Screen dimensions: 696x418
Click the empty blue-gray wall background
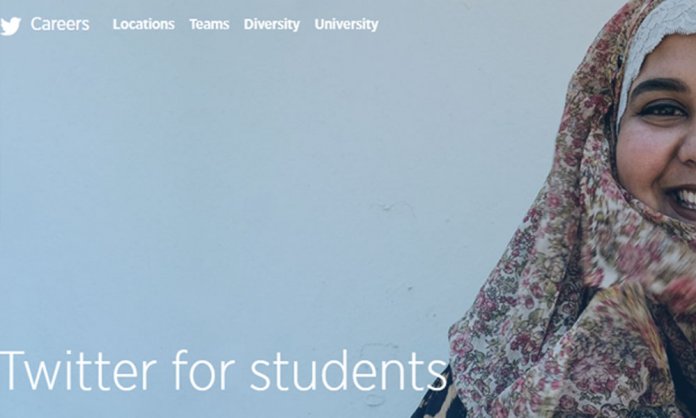(x=266, y=177)
